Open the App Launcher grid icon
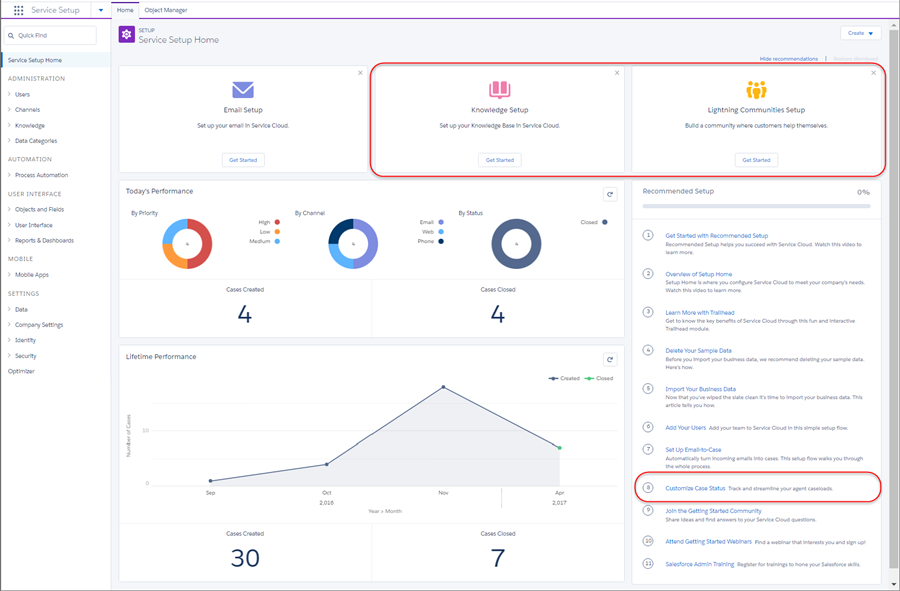Image resolution: width=900 pixels, height=591 pixels. [x=18, y=10]
